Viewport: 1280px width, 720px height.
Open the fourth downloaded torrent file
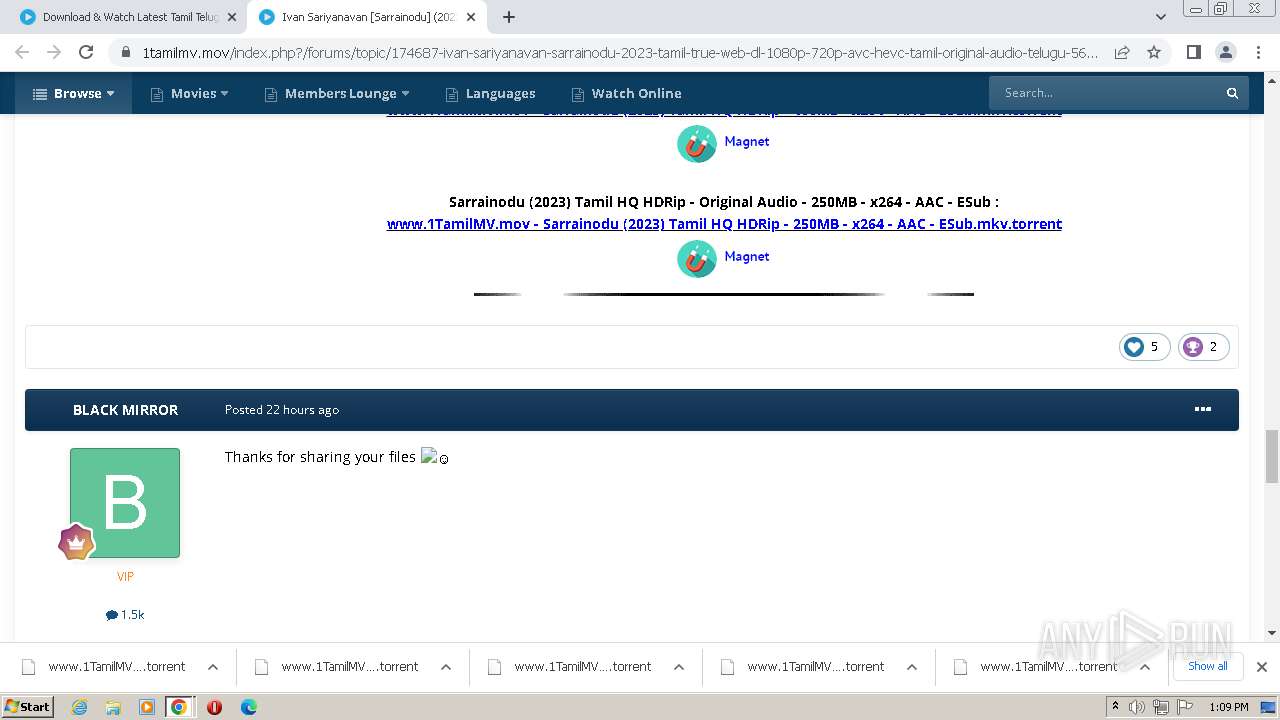[803, 667]
